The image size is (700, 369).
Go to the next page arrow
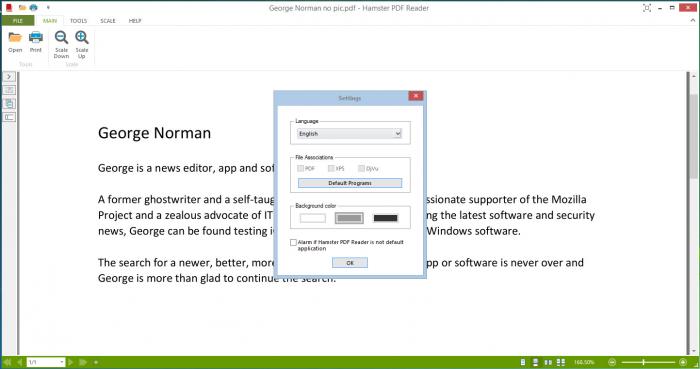tap(71, 362)
